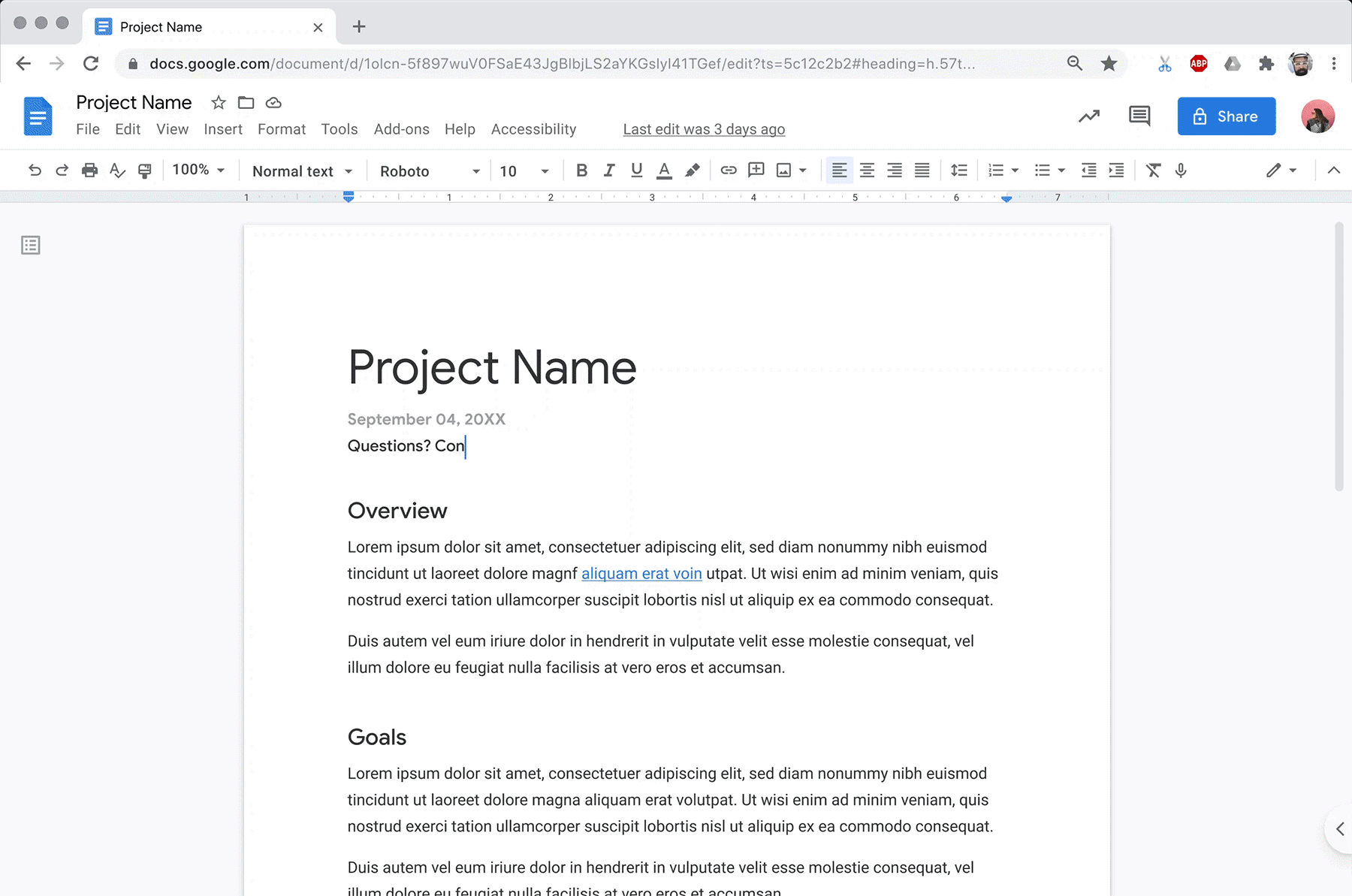Click the blue Share button

1226,116
